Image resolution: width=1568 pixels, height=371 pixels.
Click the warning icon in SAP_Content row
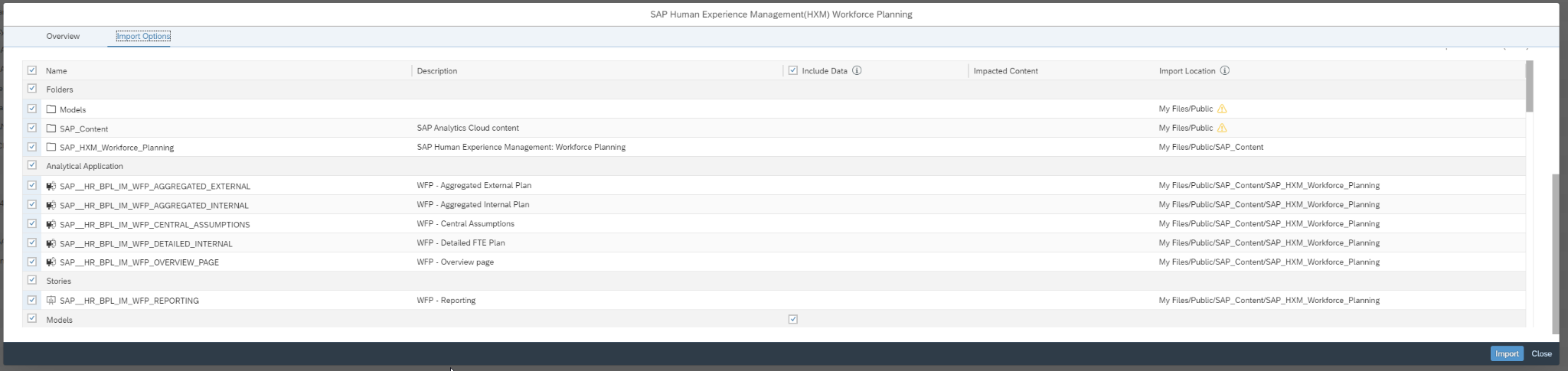[x=1222, y=128]
